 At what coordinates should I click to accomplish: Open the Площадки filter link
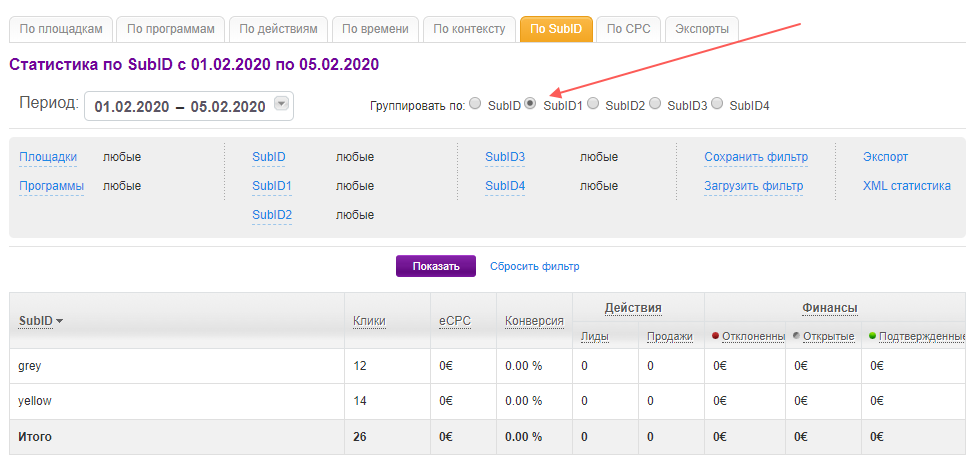click(x=48, y=157)
